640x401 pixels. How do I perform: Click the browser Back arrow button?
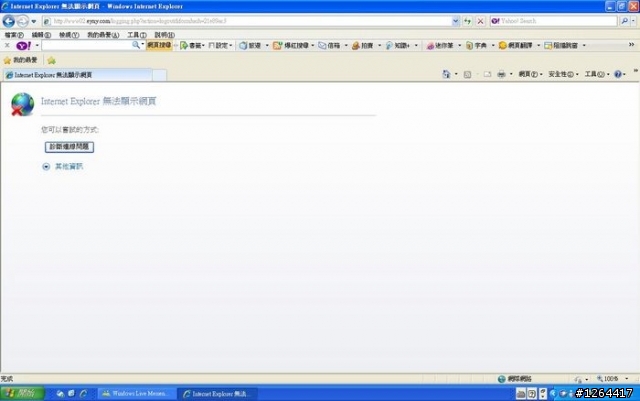click(x=9, y=21)
